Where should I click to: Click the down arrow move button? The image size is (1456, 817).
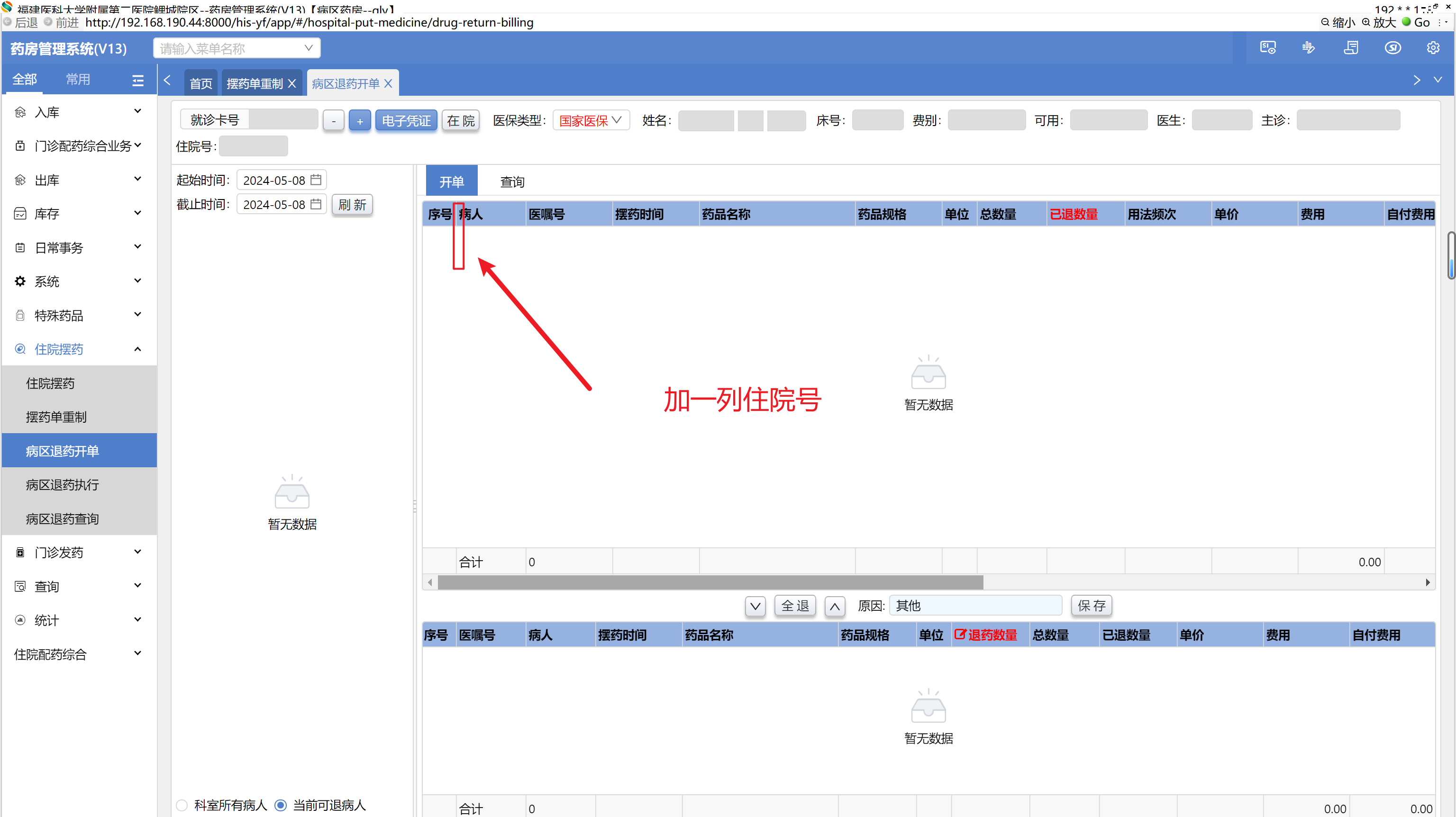click(755, 606)
